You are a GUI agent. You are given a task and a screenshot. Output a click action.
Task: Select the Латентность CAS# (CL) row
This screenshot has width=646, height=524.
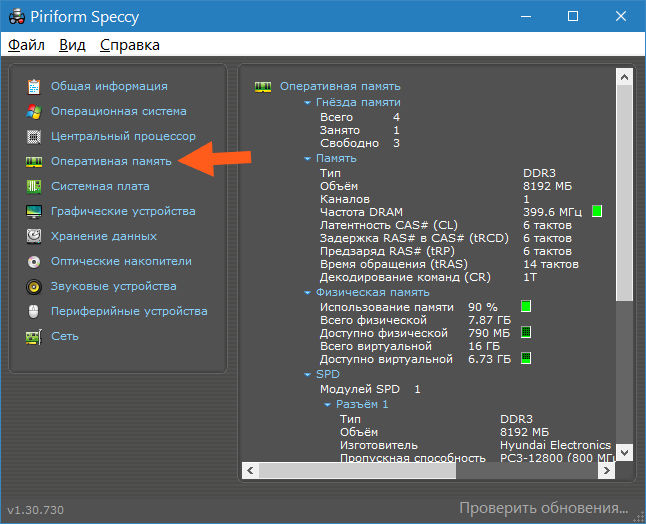pos(446,225)
